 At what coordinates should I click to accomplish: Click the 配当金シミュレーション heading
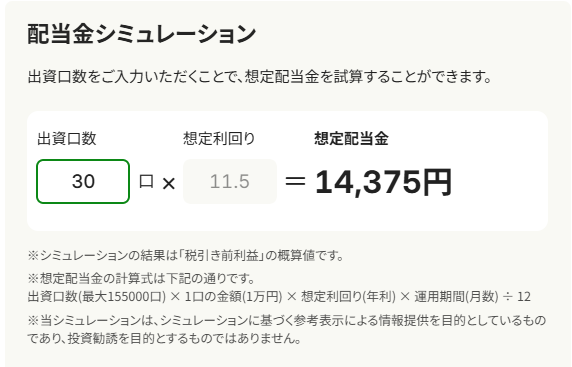coord(142,34)
